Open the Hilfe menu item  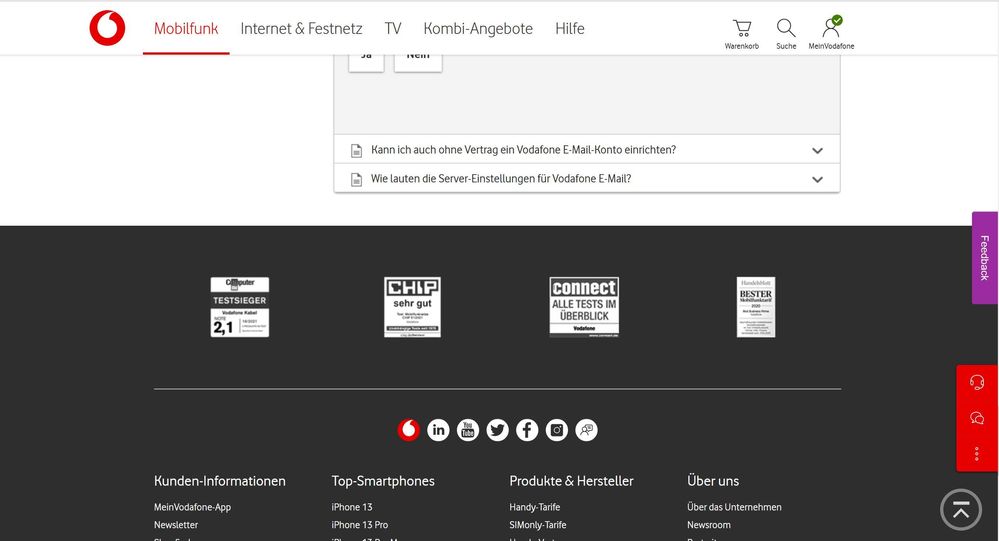point(570,29)
